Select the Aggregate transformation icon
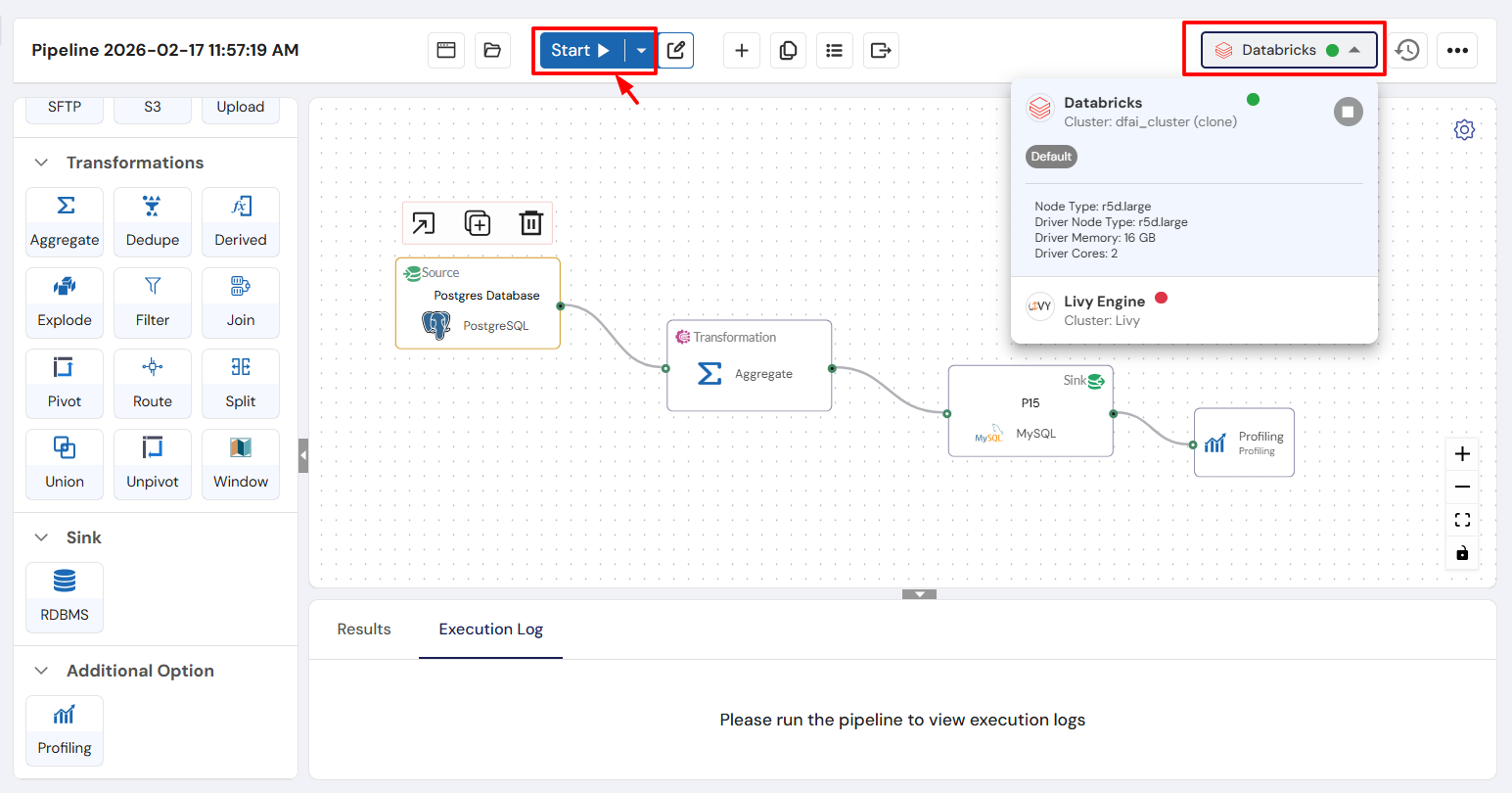The width and height of the screenshot is (1512, 793). point(64,221)
